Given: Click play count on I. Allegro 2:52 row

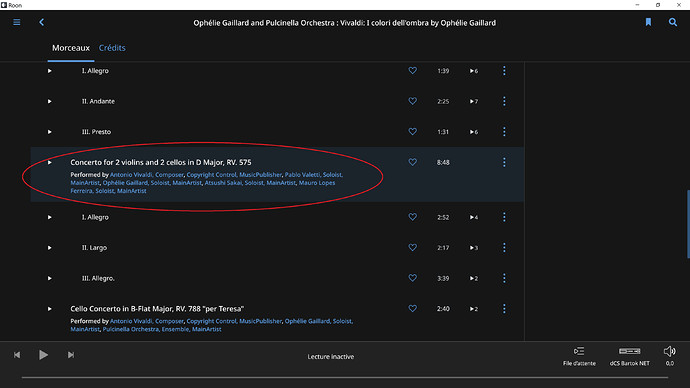Looking at the screenshot, I should click(x=473, y=217).
